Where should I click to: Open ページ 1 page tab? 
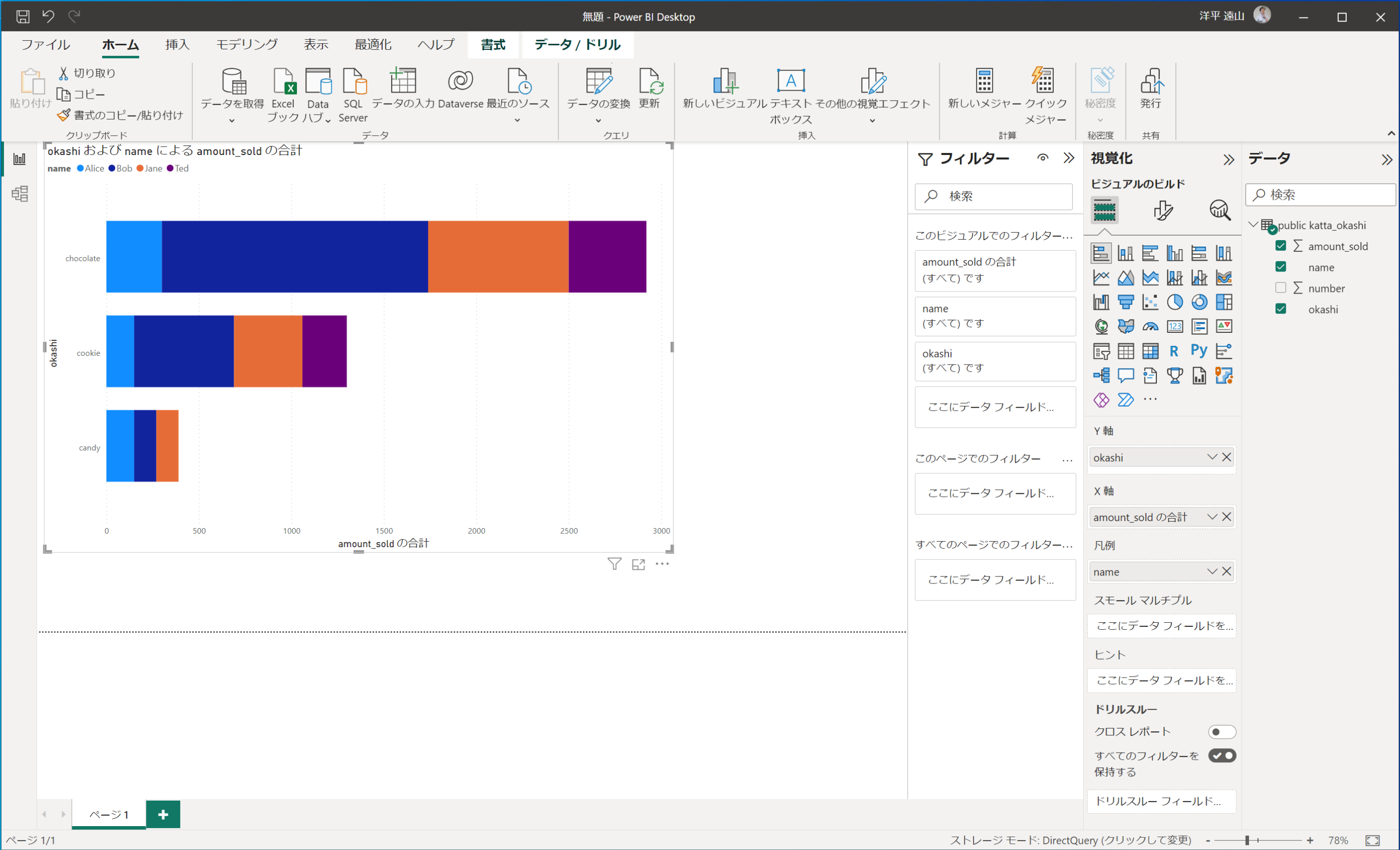(109, 814)
